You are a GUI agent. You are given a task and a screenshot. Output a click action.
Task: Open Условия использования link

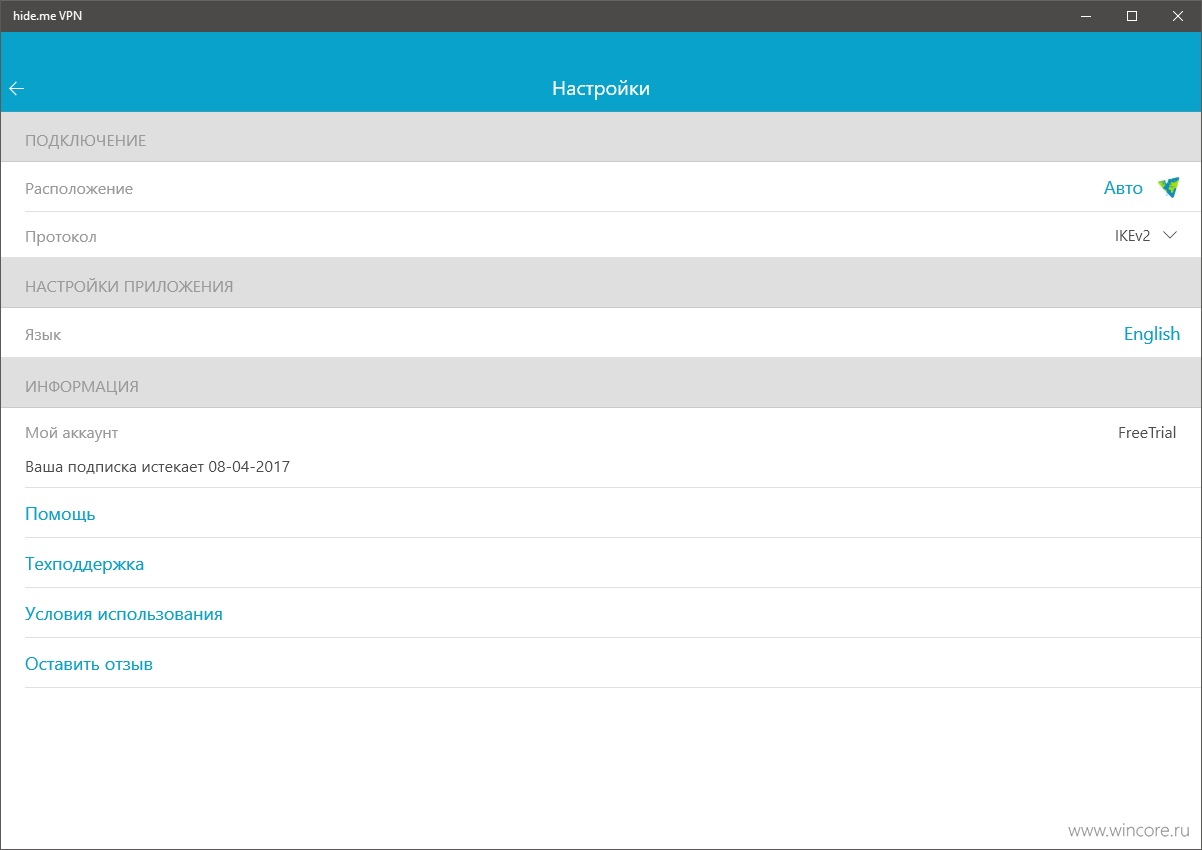[124, 614]
